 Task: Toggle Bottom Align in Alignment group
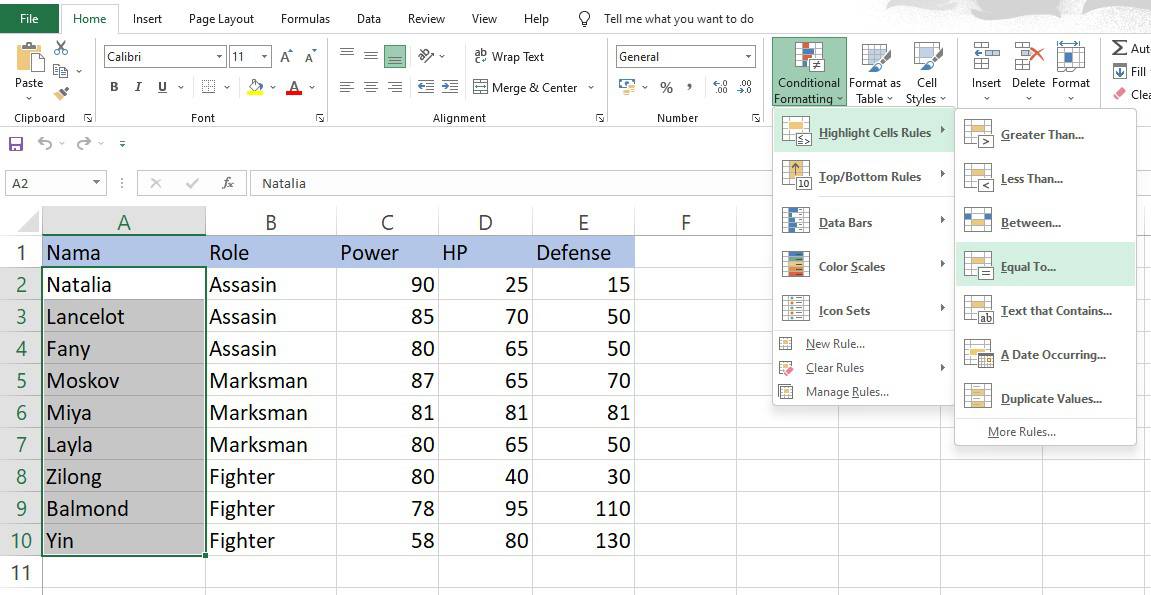(395, 56)
